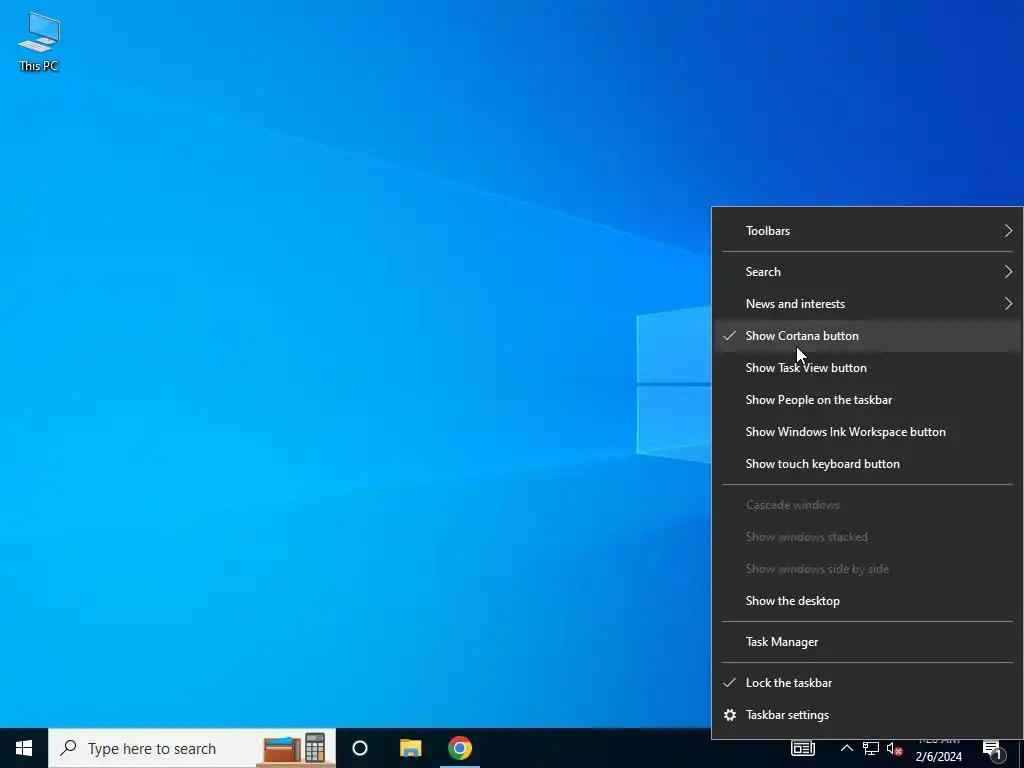Viewport: 1024px width, 768px height.
Task: Enable Show Task View button
Action: [x=867, y=368]
